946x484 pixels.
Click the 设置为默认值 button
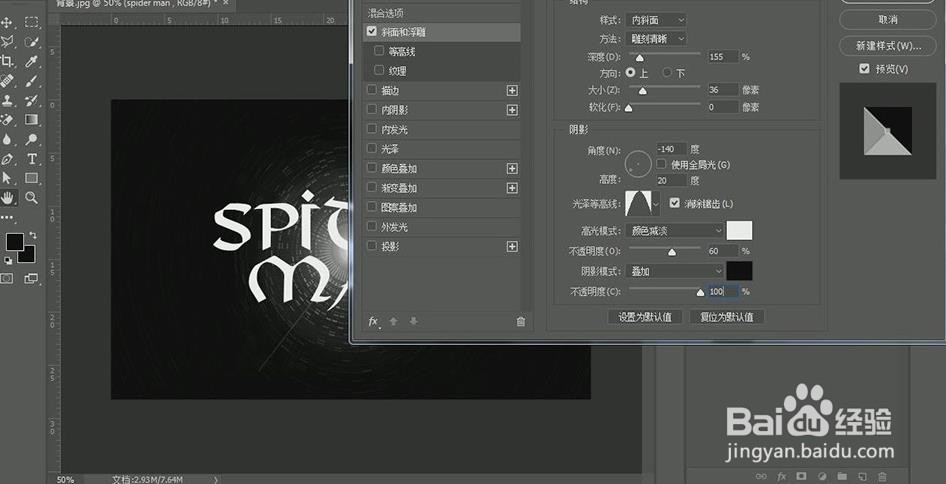tap(645, 317)
